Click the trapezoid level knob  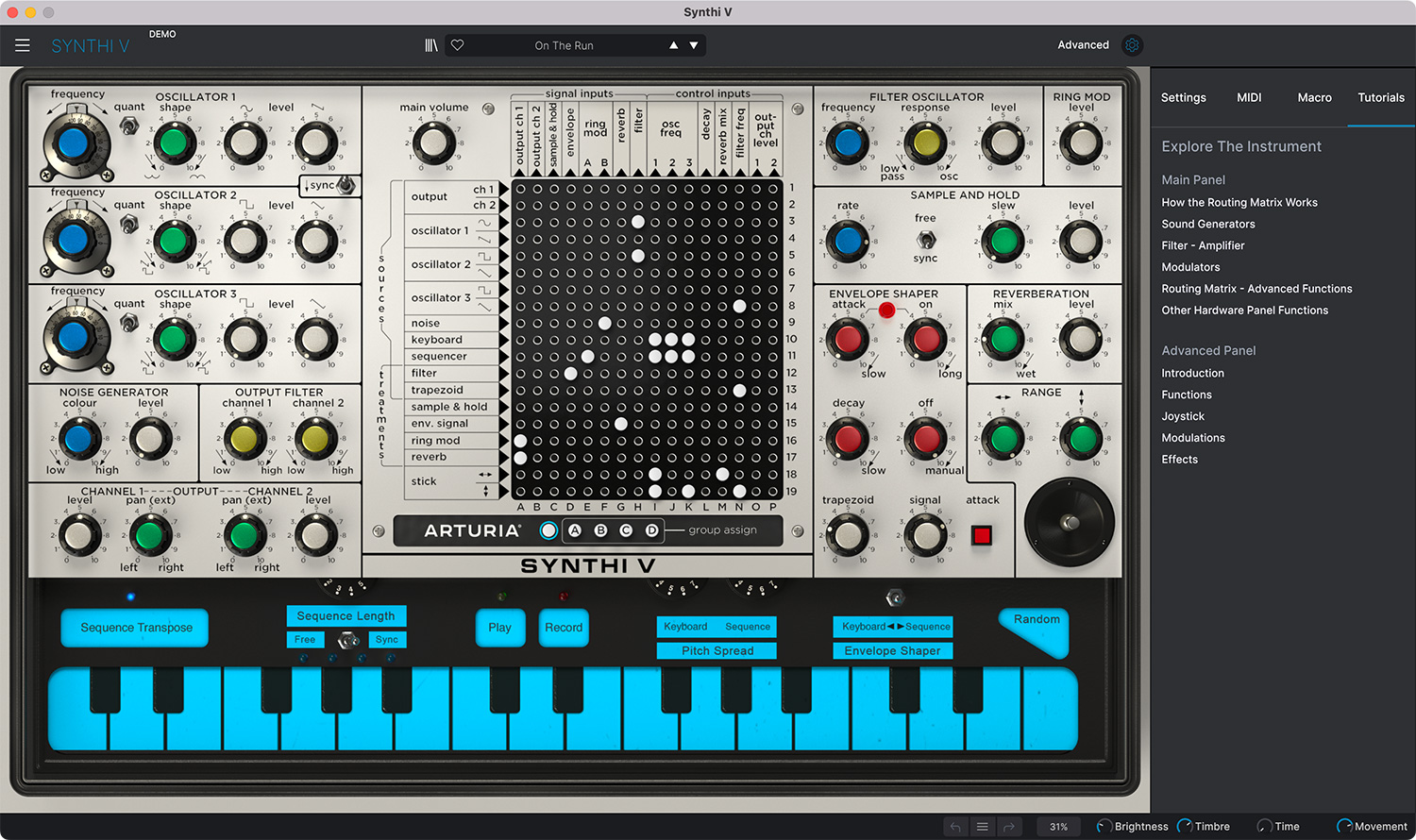tap(848, 535)
